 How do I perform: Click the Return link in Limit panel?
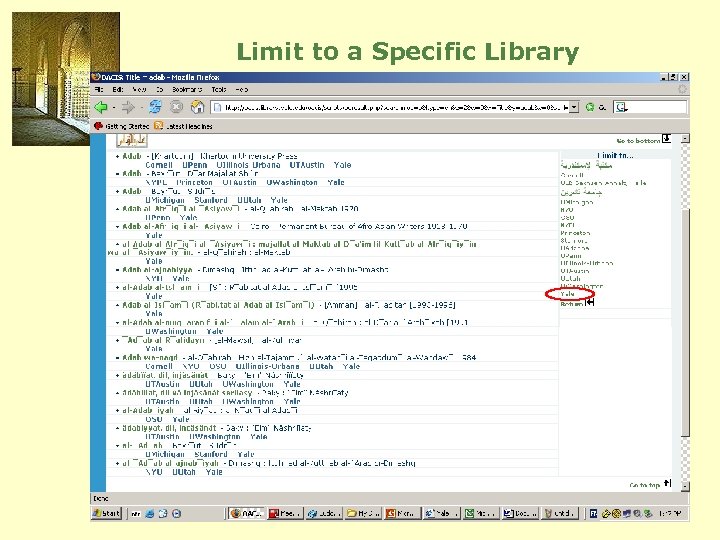pyautogui.click(x=572, y=304)
